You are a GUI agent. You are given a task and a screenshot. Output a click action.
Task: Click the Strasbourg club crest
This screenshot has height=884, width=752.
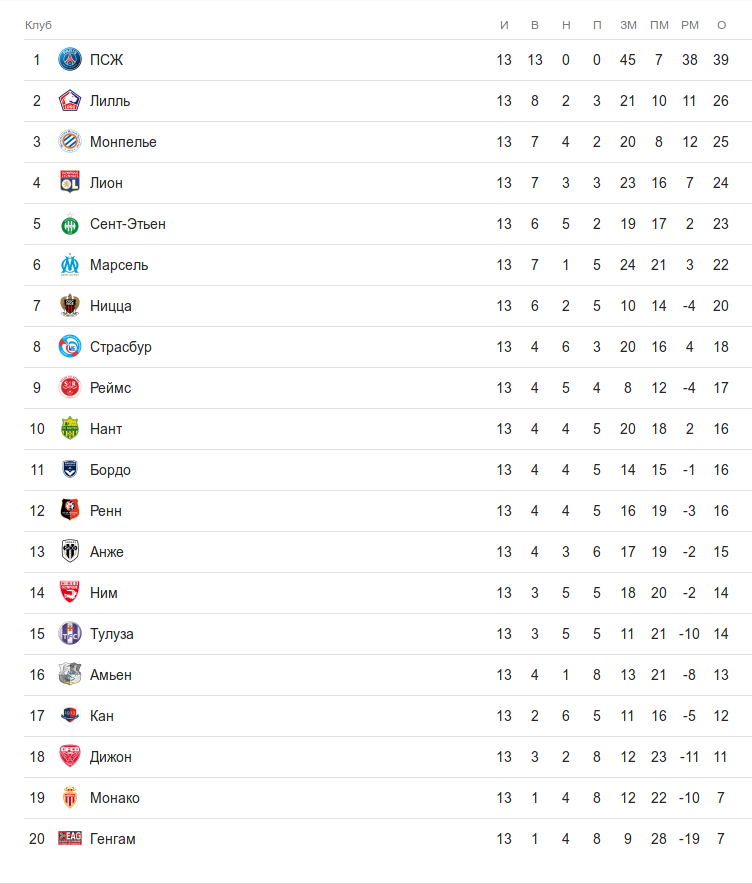[x=69, y=347]
